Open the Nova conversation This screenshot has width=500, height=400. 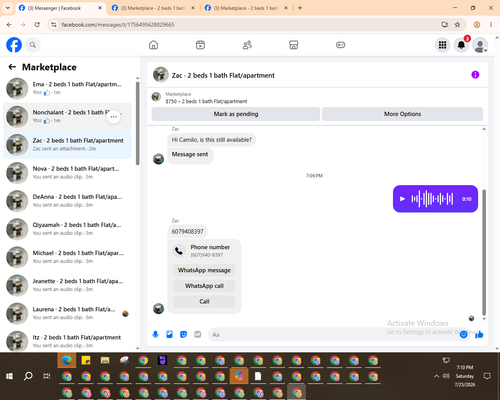pos(67,173)
